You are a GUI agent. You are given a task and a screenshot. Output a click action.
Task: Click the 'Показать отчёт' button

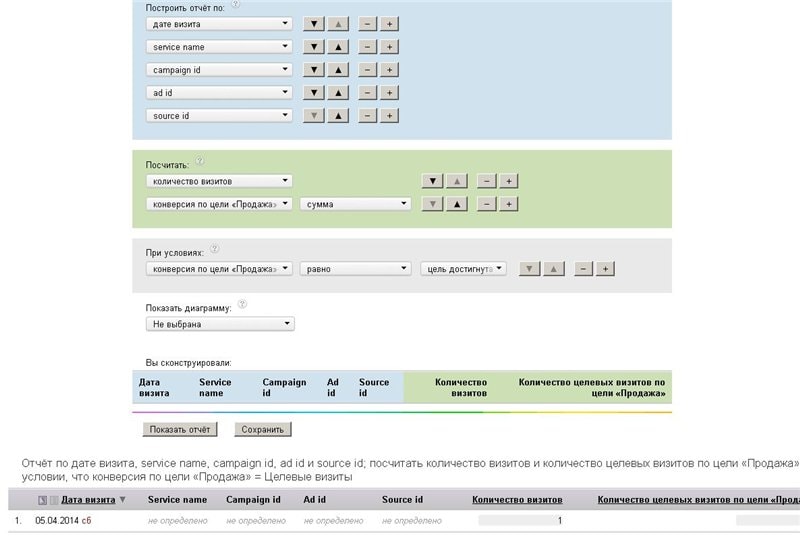(180, 429)
